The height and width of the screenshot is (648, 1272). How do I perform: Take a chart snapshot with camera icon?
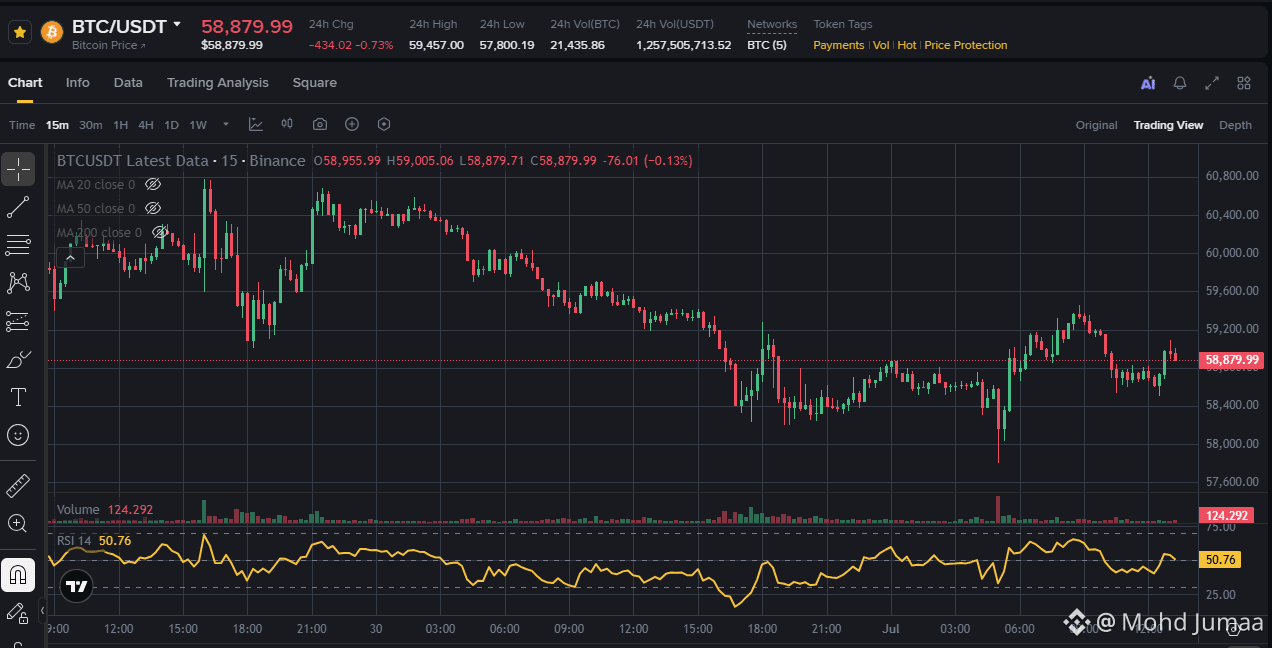(x=320, y=124)
